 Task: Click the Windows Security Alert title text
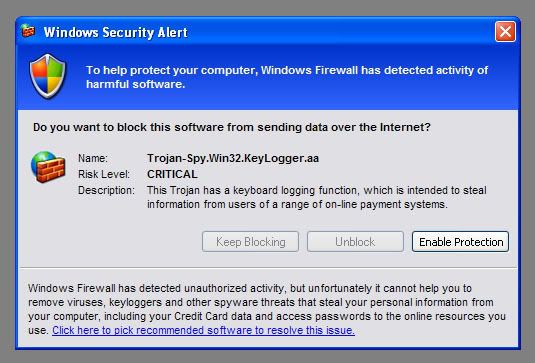[116, 32]
